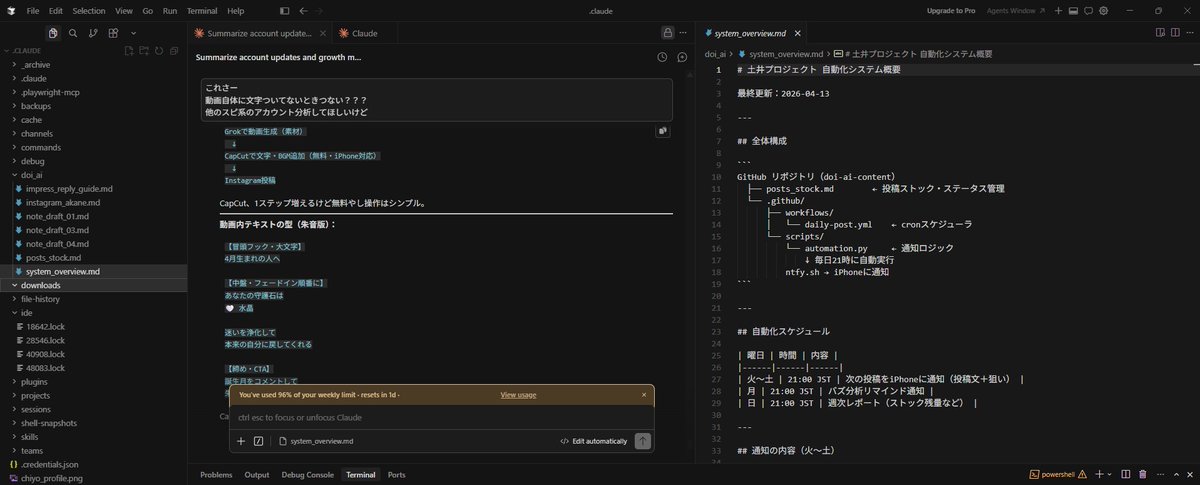Click the slash command icon in Claude input
The image size is (1200, 485).
pos(259,440)
